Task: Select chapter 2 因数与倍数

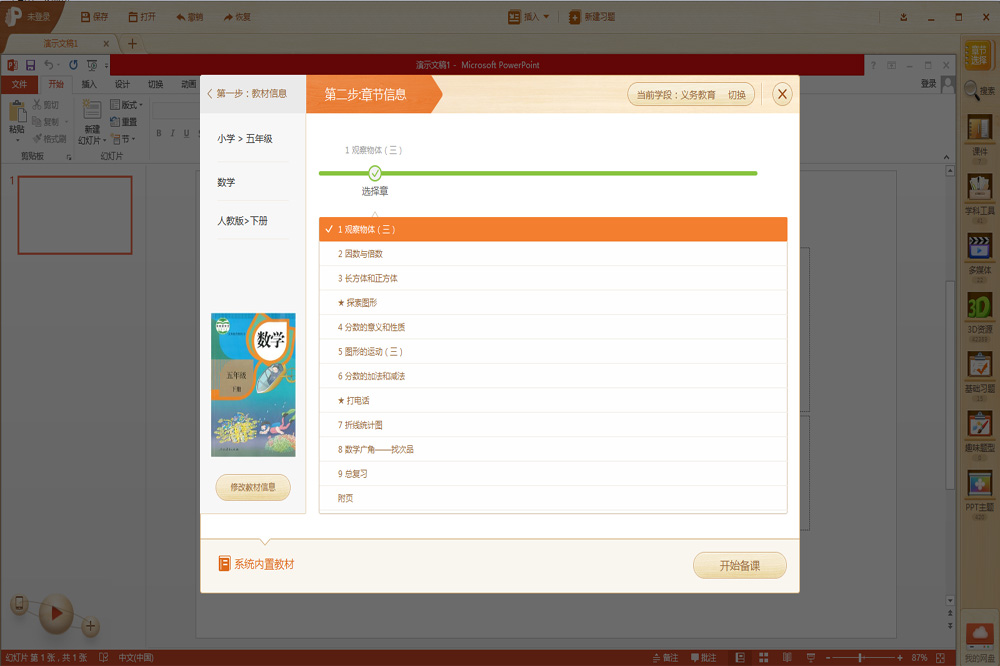Action: click(x=553, y=254)
